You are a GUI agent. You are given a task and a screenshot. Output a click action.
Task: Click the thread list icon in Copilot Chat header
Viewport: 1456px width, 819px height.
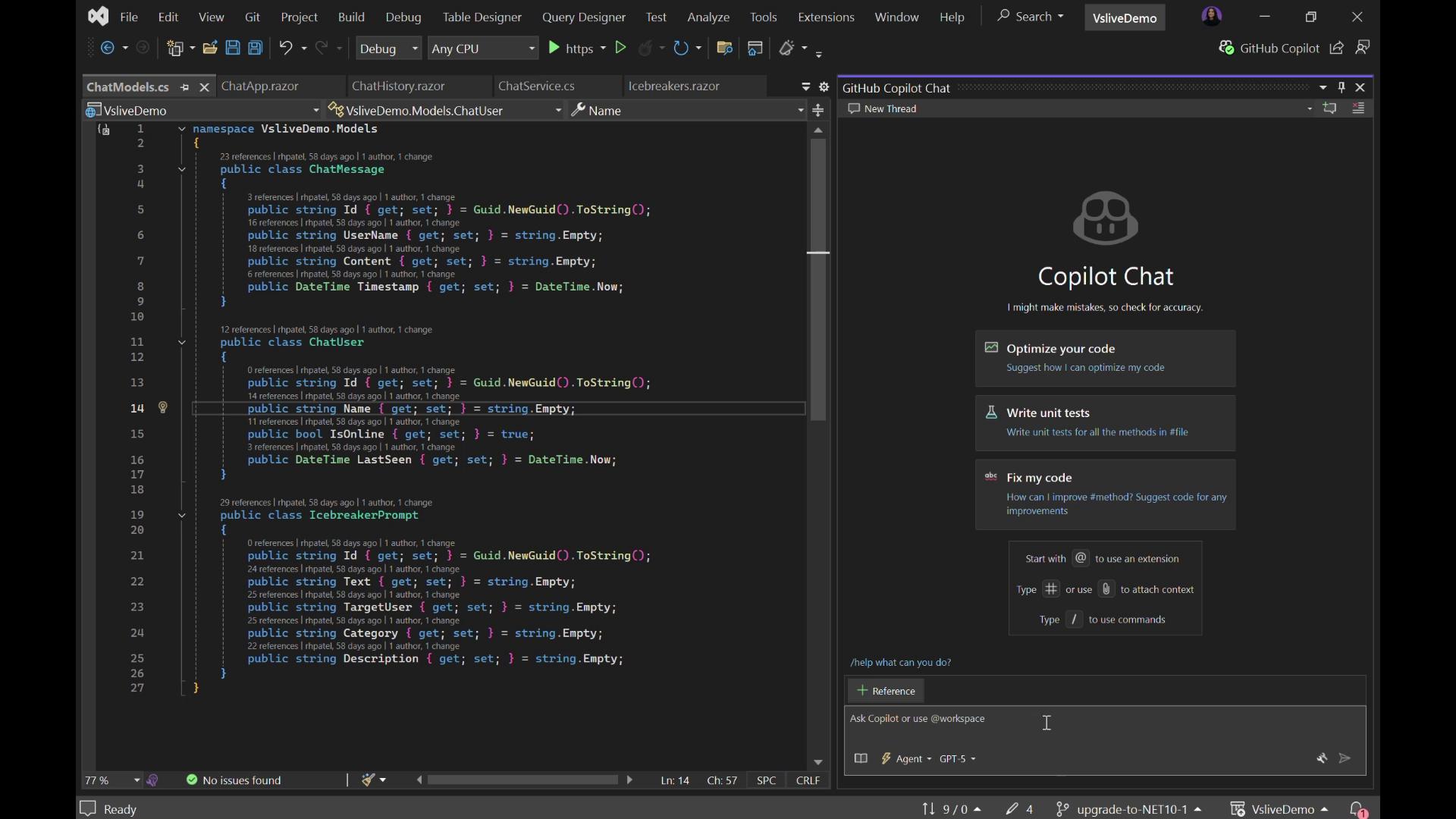pos(1359,108)
